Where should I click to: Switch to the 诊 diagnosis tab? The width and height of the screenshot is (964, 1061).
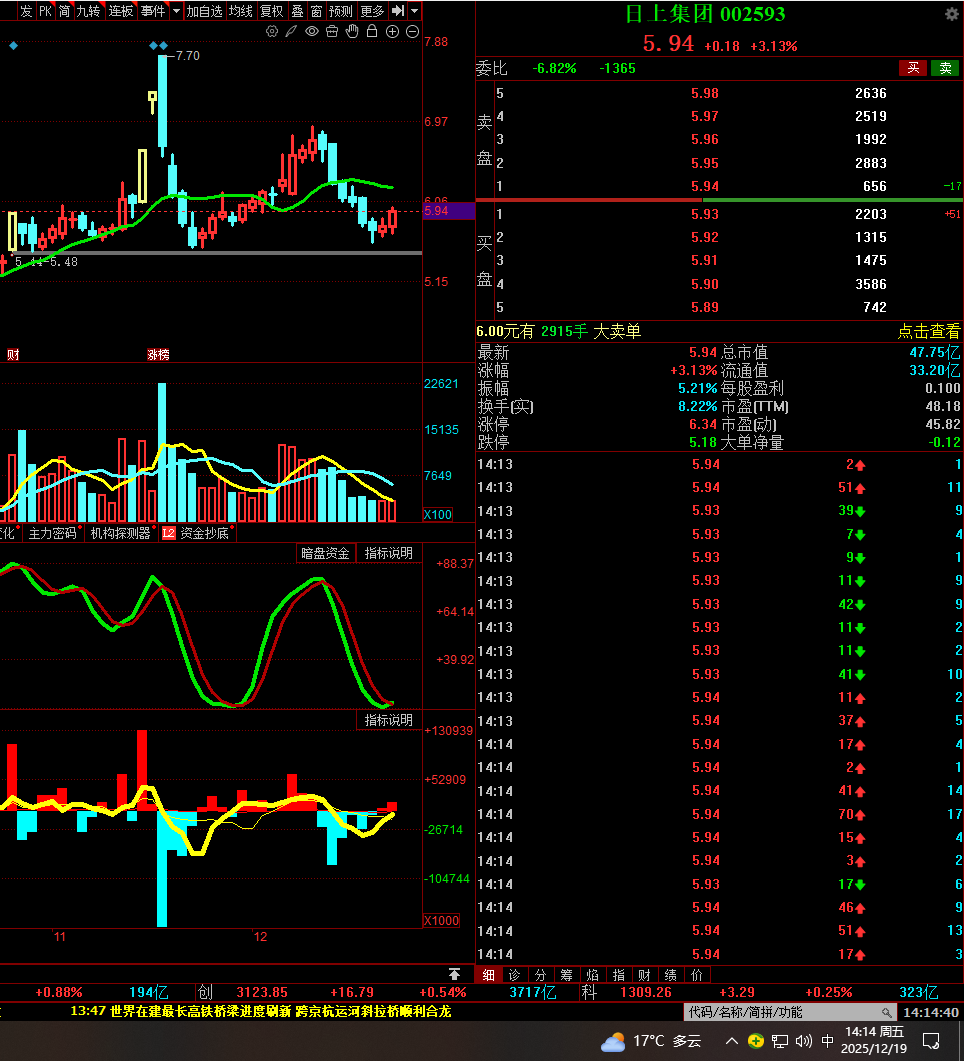[x=514, y=974]
